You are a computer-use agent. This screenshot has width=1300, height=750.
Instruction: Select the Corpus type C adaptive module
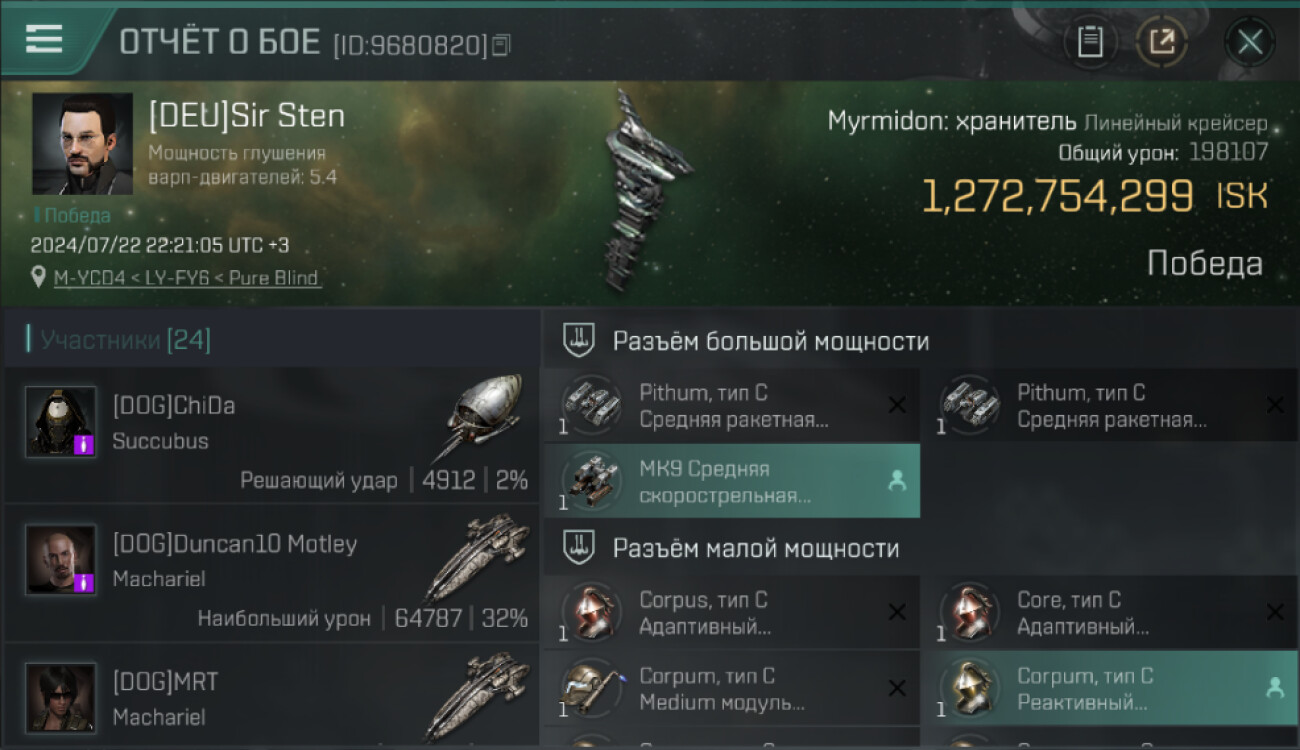(732, 612)
